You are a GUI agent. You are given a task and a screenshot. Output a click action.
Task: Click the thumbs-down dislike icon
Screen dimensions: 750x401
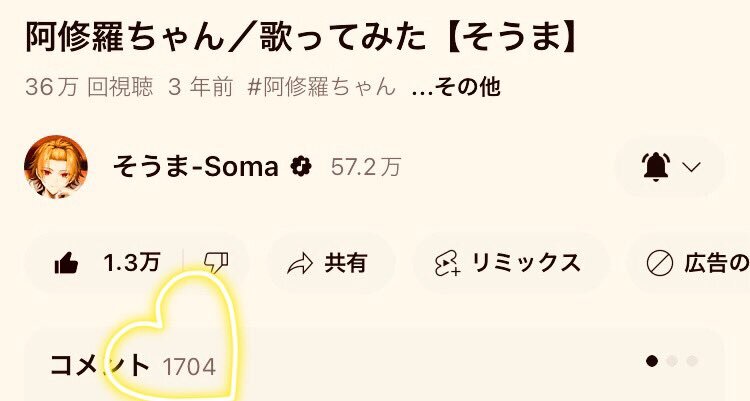click(216, 263)
